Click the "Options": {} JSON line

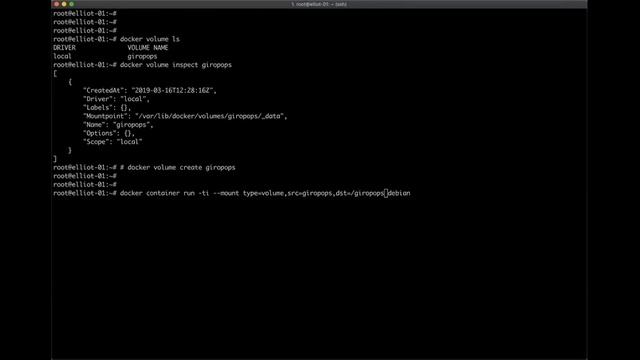click(x=109, y=133)
